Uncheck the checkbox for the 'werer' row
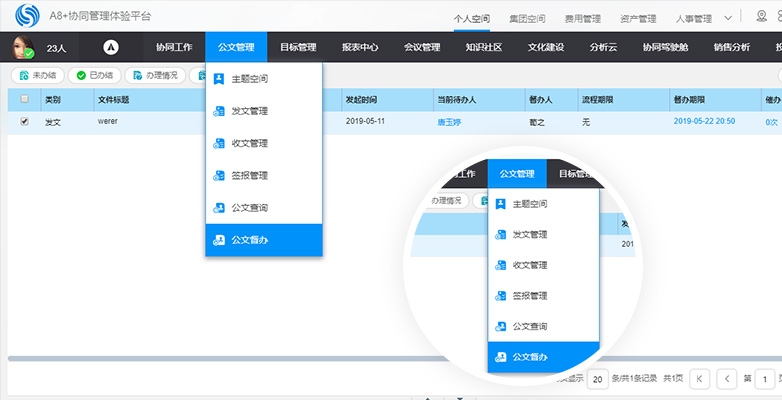 [x=25, y=121]
